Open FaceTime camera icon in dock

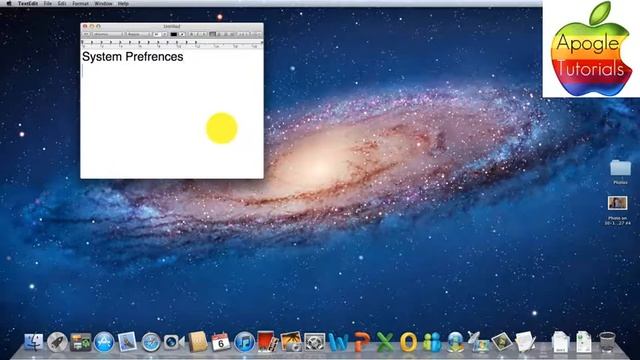pyautogui.click(x=174, y=342)
